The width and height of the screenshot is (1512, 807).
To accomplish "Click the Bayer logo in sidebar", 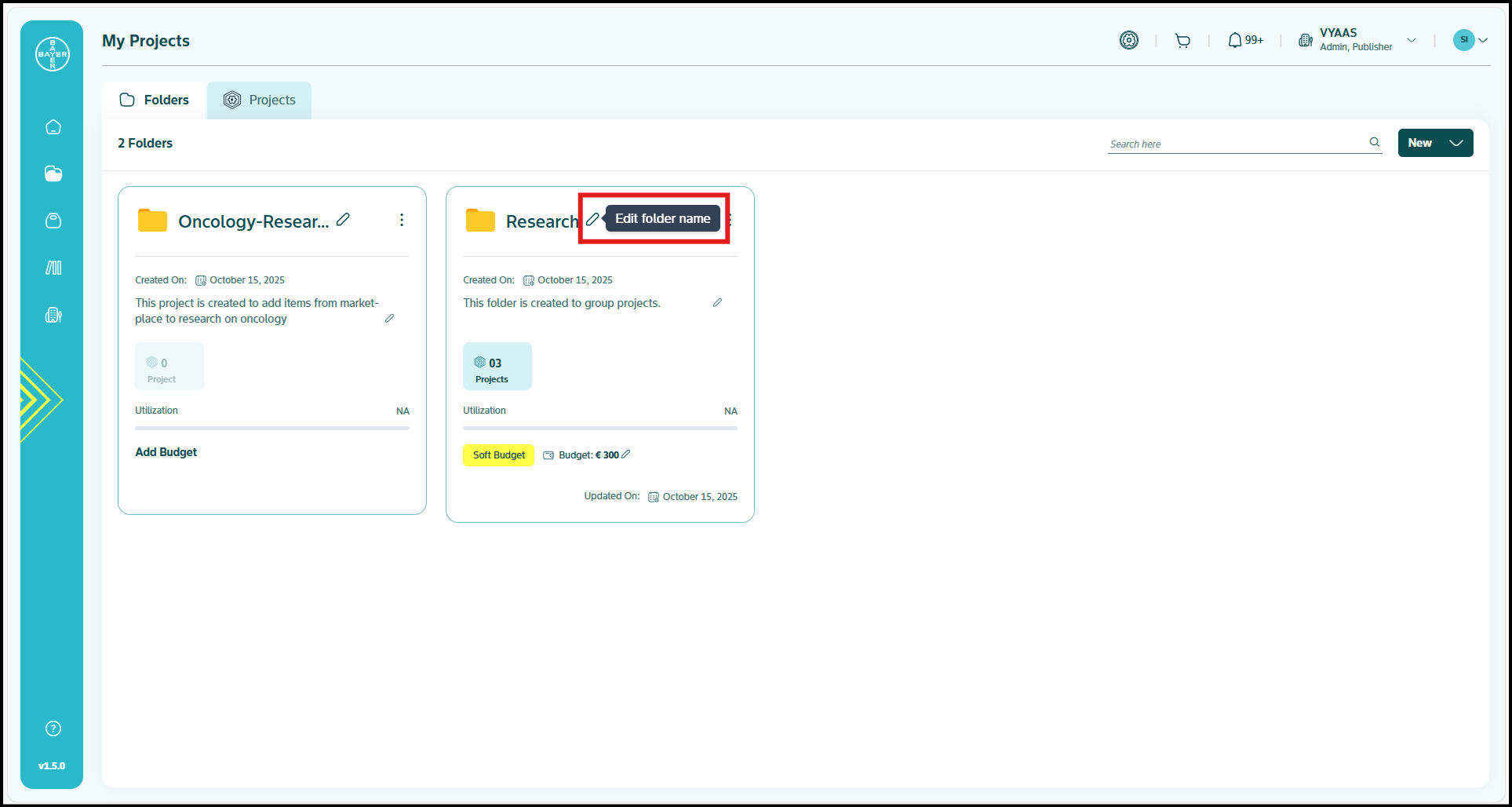I will pos(53,54).
